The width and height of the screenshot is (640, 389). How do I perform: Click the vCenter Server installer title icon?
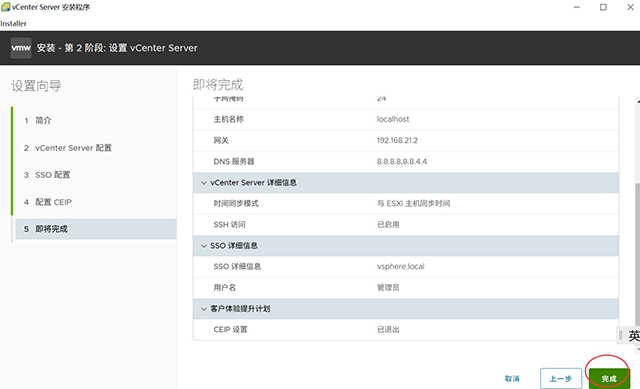click(5, 7)
